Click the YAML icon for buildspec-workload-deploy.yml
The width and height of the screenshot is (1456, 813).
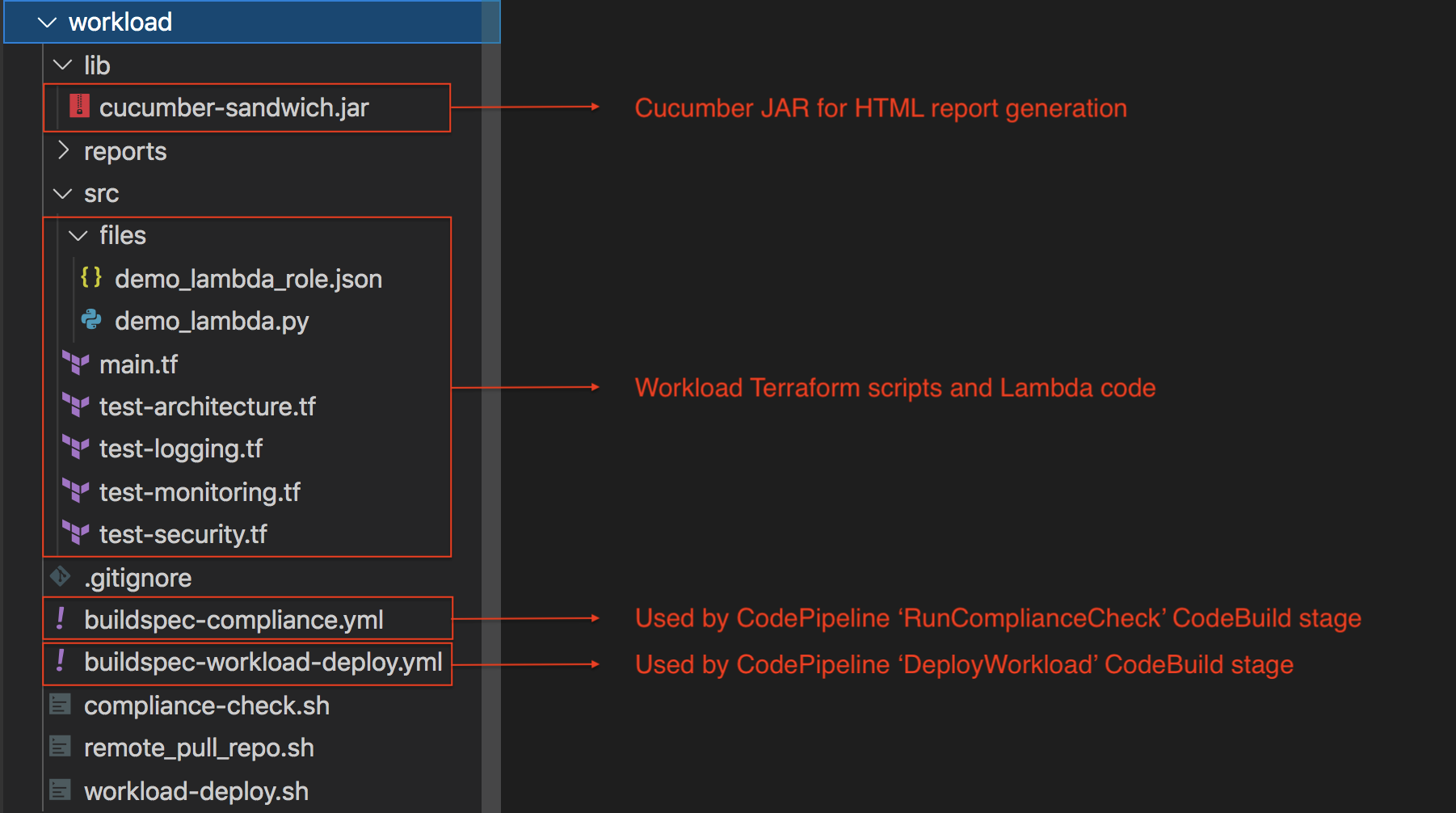[x=60, y=662]
